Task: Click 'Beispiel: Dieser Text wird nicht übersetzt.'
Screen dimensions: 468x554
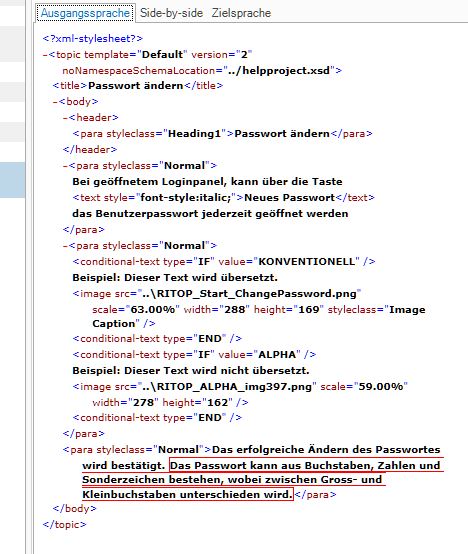Action: point(191,371)
